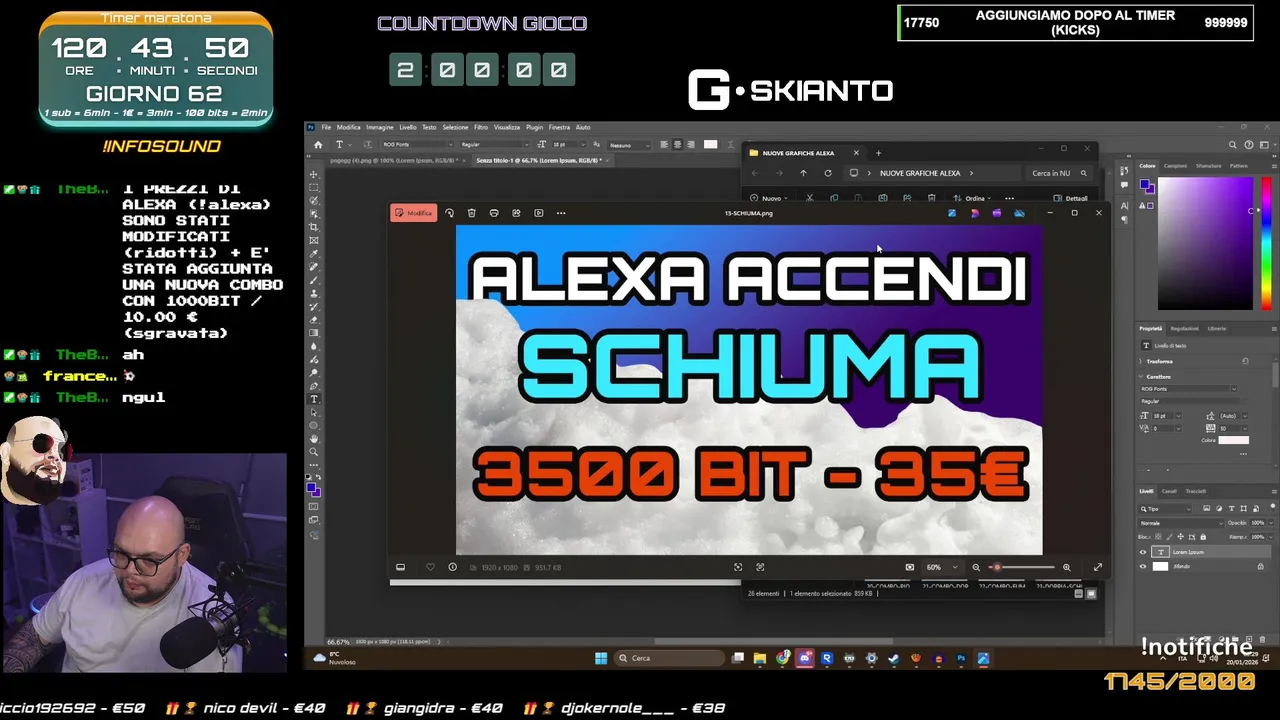
Task: Hide the Sfondo background layer
Action: tap(1143, 567)
